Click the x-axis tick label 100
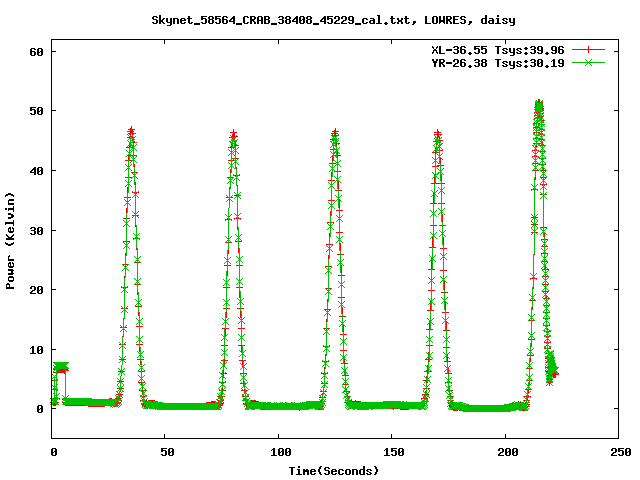Screen dimensions: 640x480 [280, 452]
